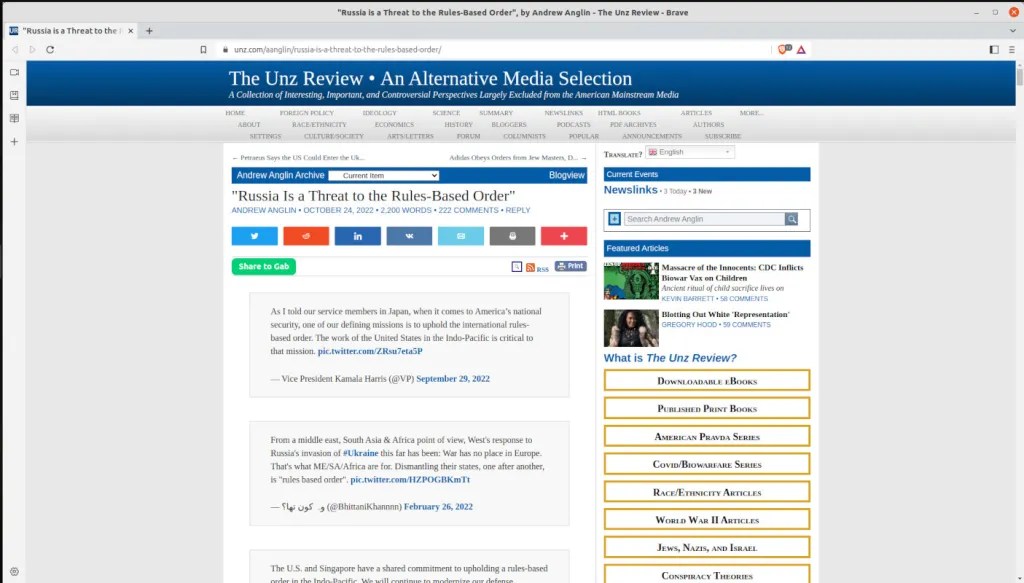Bookmark this page from the address bar

click(204, 49)
